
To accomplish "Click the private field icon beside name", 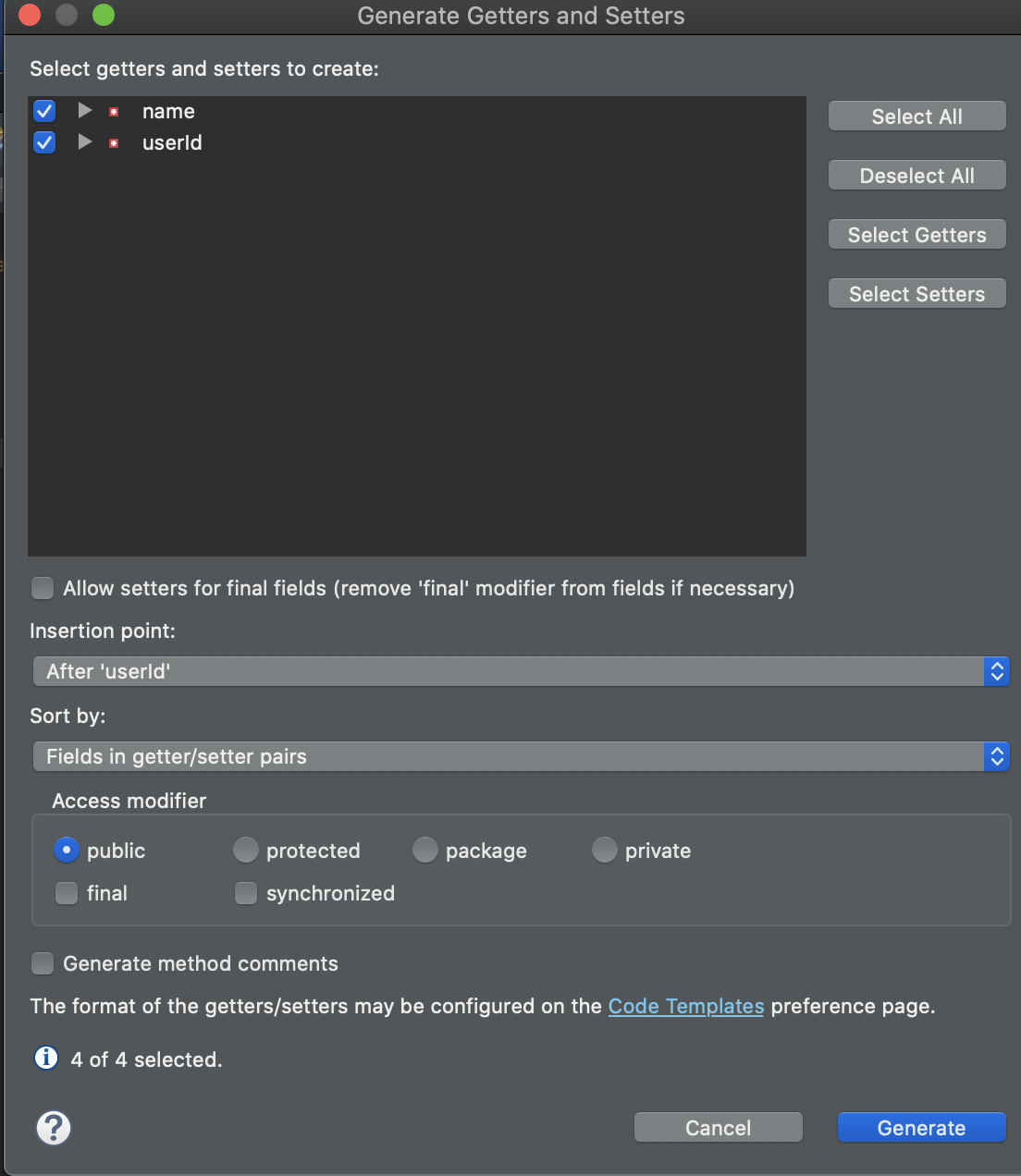I will (114, 112).
